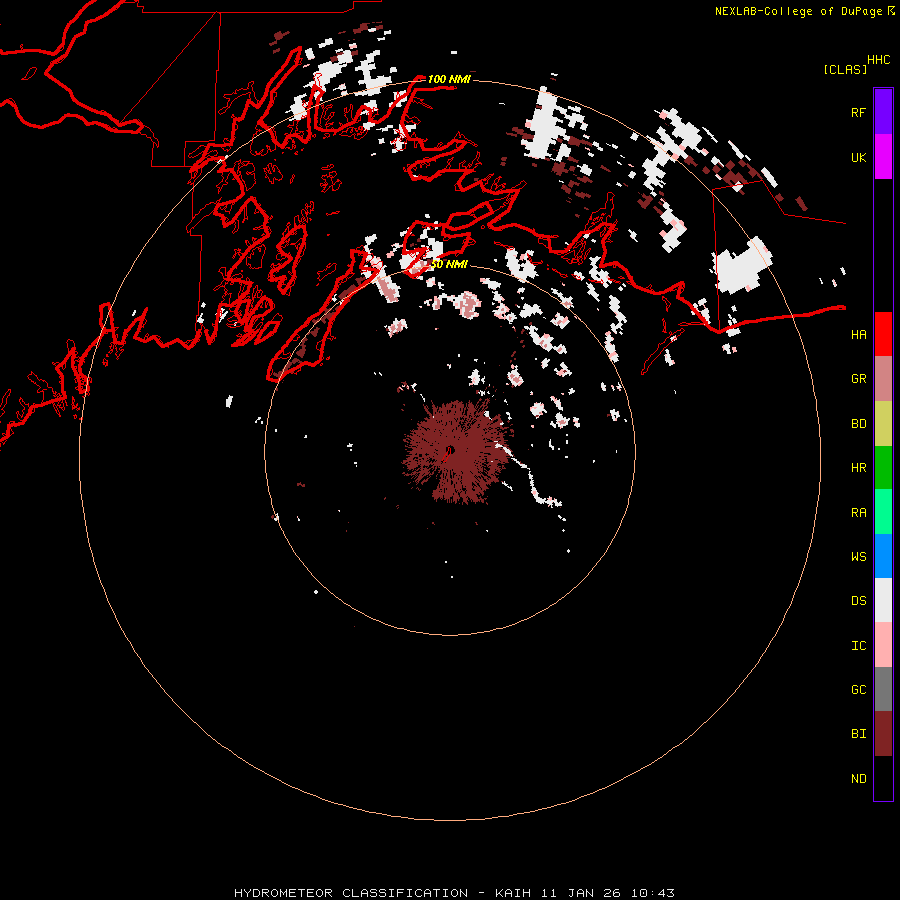This screenshot has height=900, width=900.
Task: Click the RF legend label
Action: click(x=858, y=112)
